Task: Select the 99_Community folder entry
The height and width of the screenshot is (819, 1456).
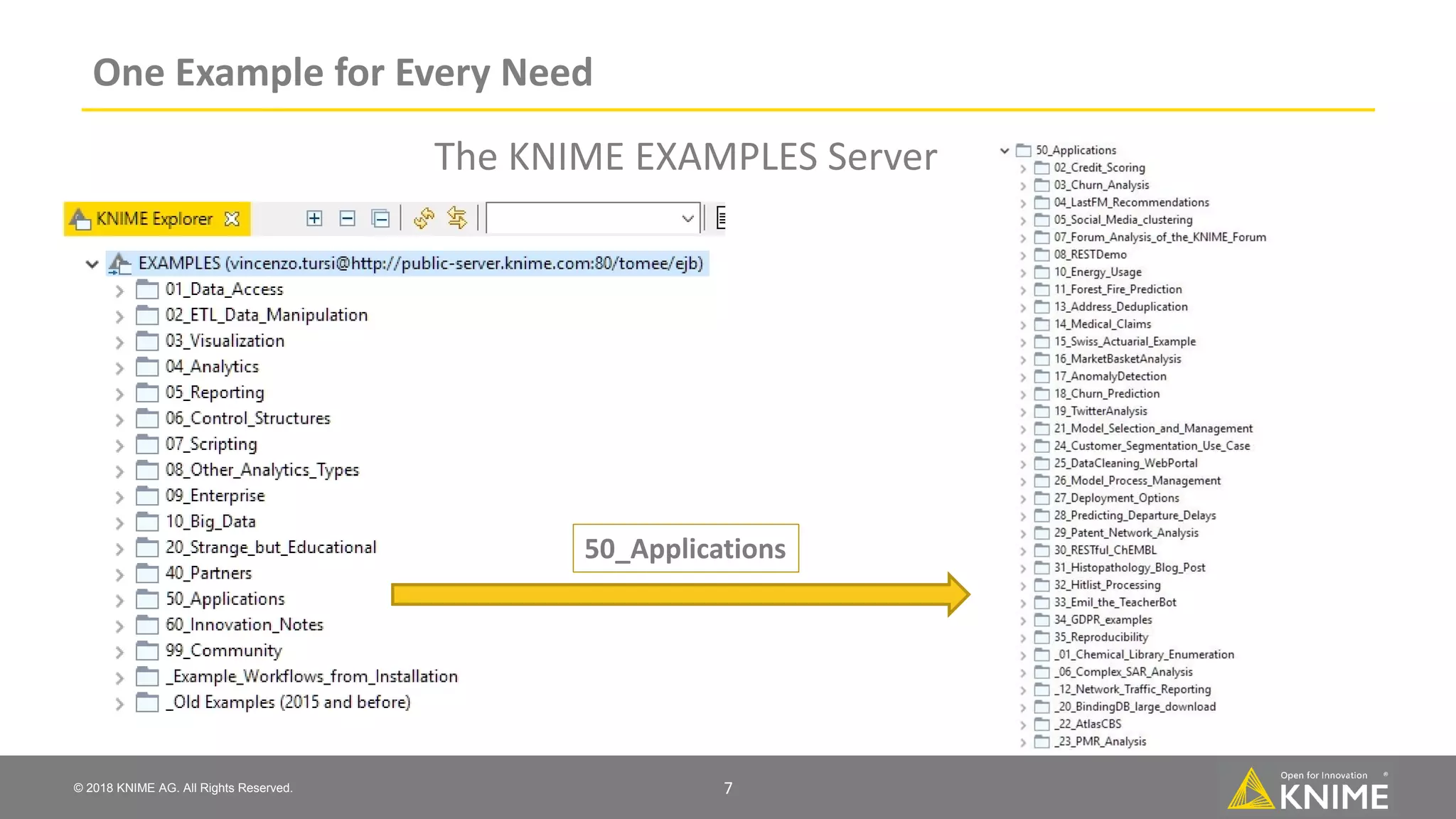Action: click(223, 651)
